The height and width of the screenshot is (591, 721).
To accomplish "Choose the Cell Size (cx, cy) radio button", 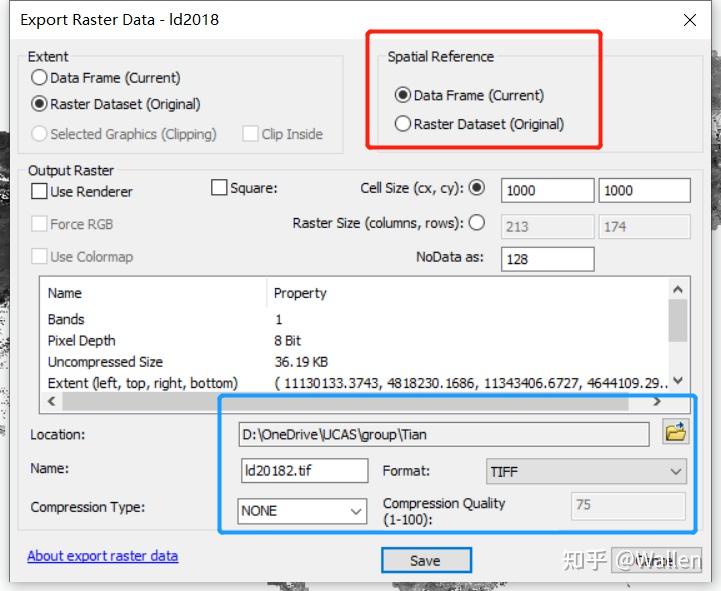I will pos(477,187).
